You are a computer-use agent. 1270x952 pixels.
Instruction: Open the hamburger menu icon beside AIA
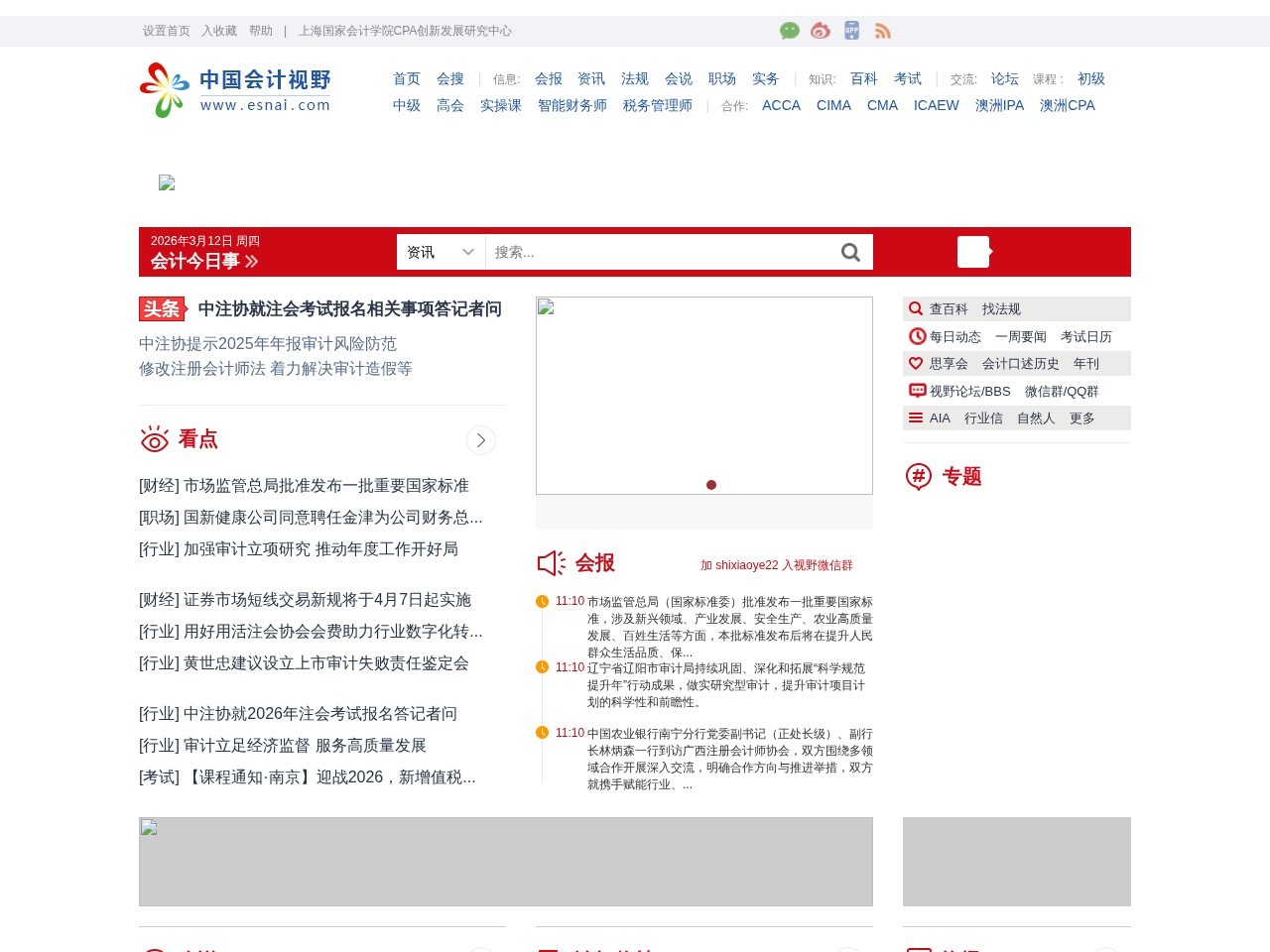(916, 417)
